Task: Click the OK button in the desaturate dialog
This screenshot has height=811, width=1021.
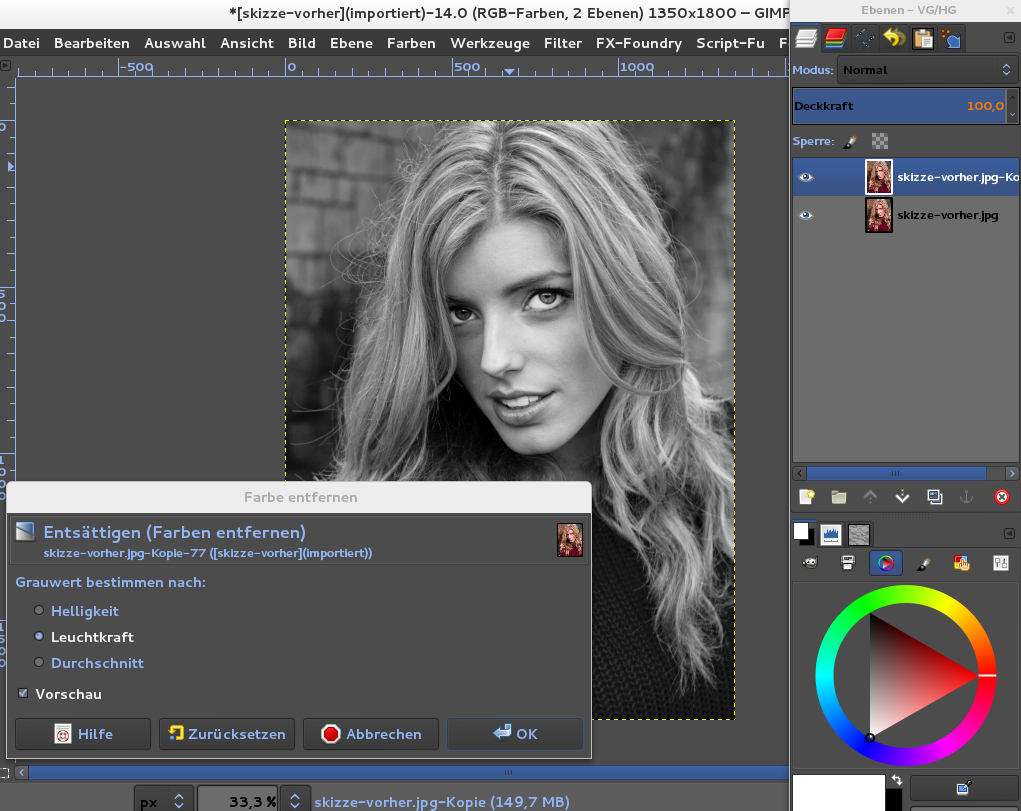Action: (515, 733)
